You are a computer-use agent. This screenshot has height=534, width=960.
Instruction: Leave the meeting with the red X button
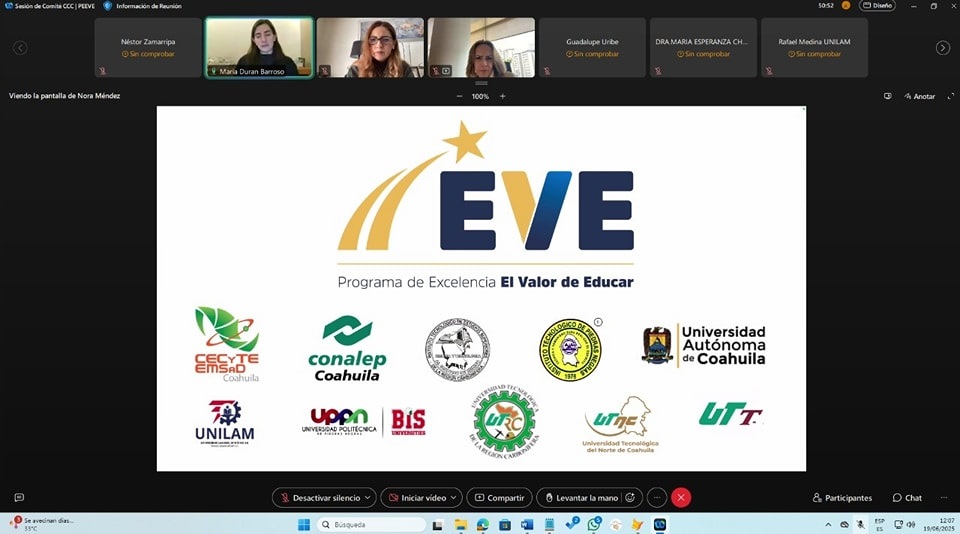681,498
